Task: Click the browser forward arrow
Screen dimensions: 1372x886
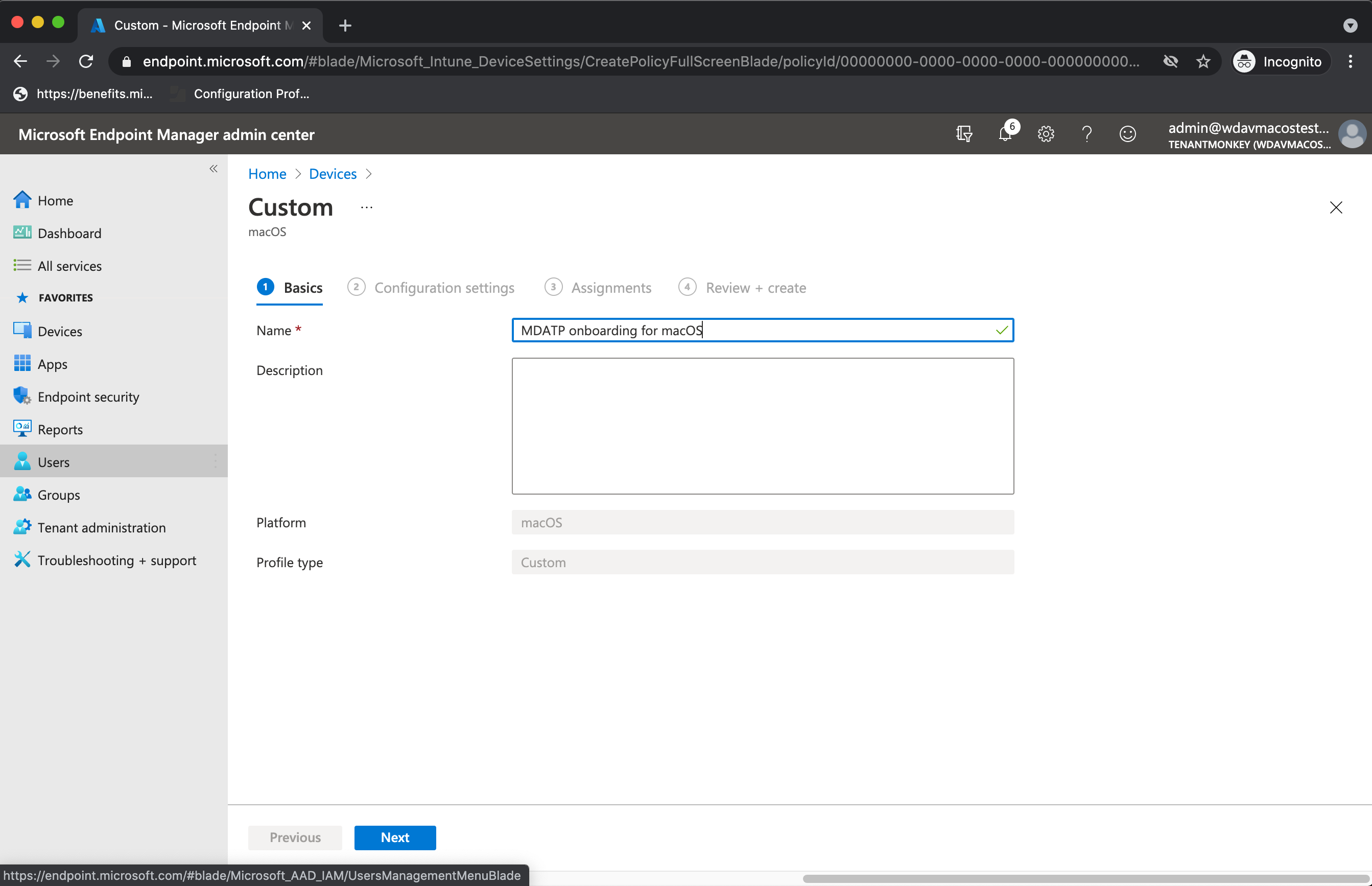Action: click(x=53, y=61)
